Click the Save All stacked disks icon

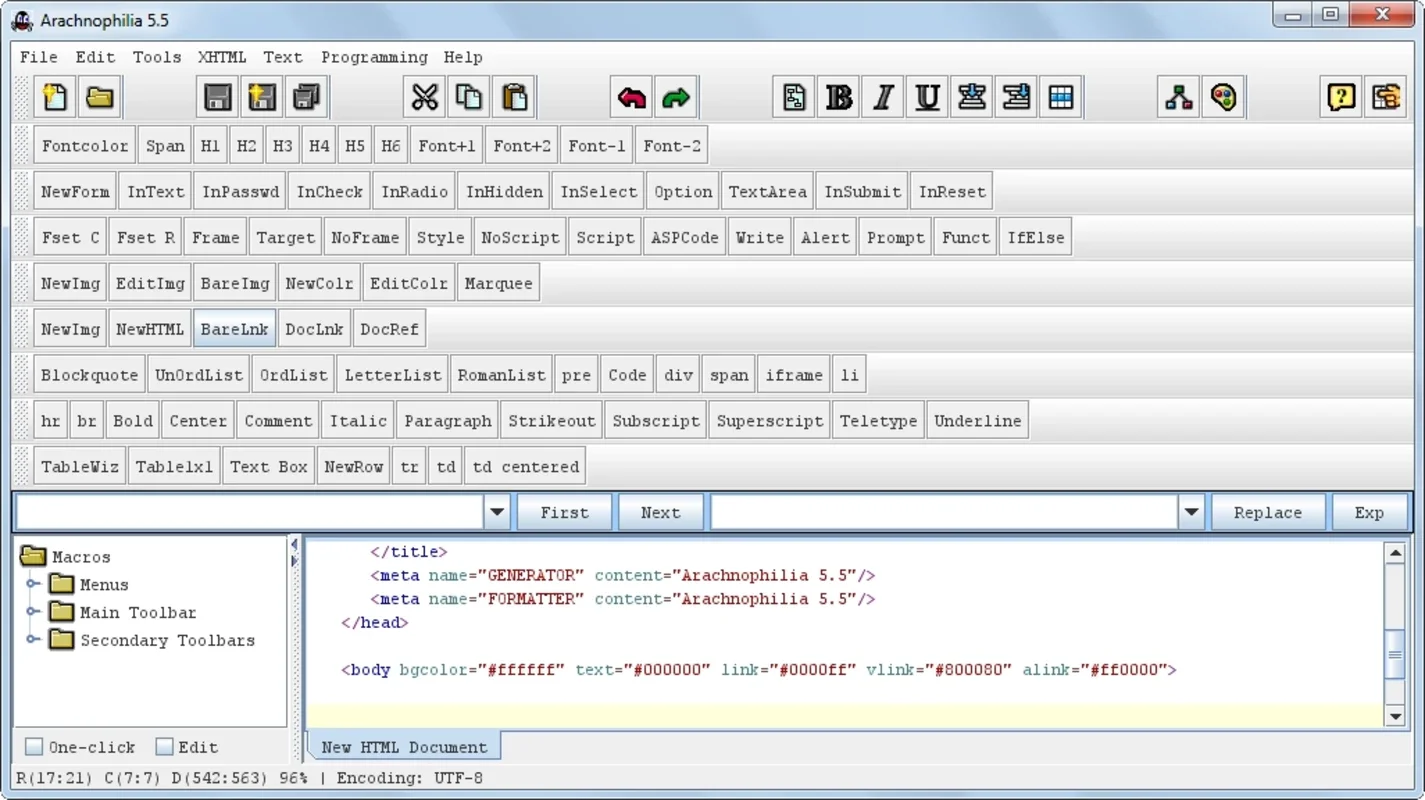tap(307, 97)
